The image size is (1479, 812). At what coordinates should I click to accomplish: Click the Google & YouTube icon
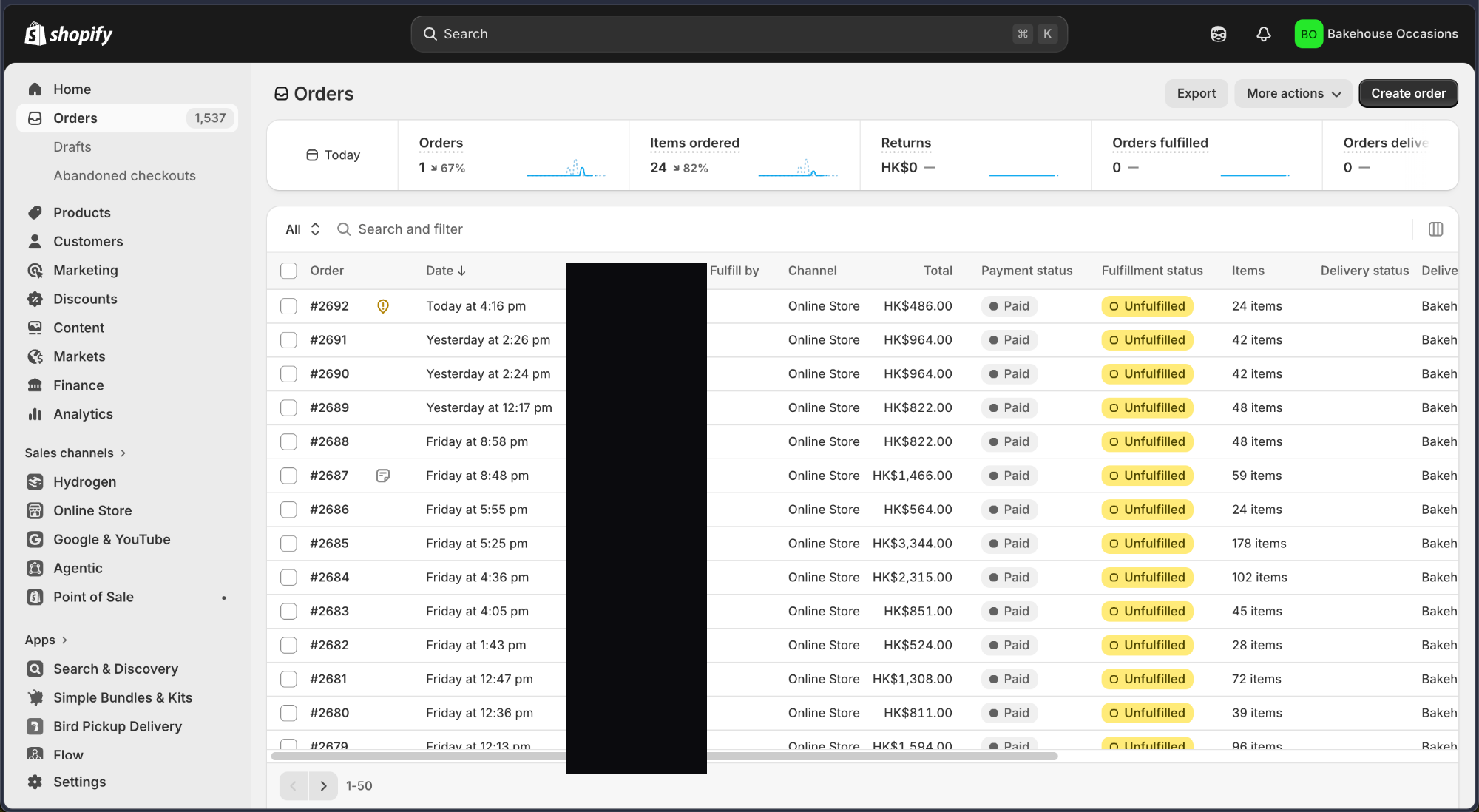click(35, 540)
